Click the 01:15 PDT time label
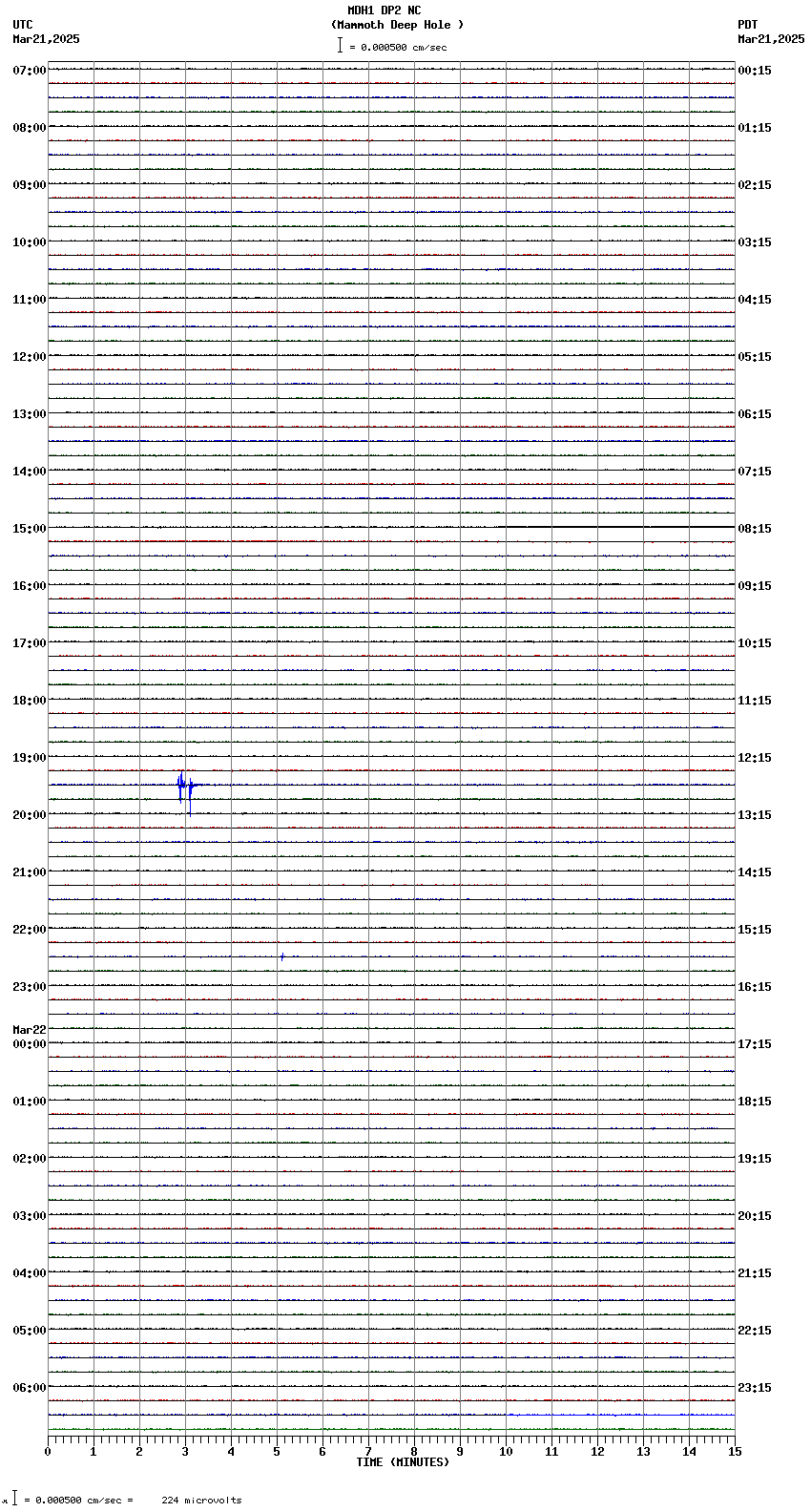The image size is (811, 1512). (x=755, y=128)
